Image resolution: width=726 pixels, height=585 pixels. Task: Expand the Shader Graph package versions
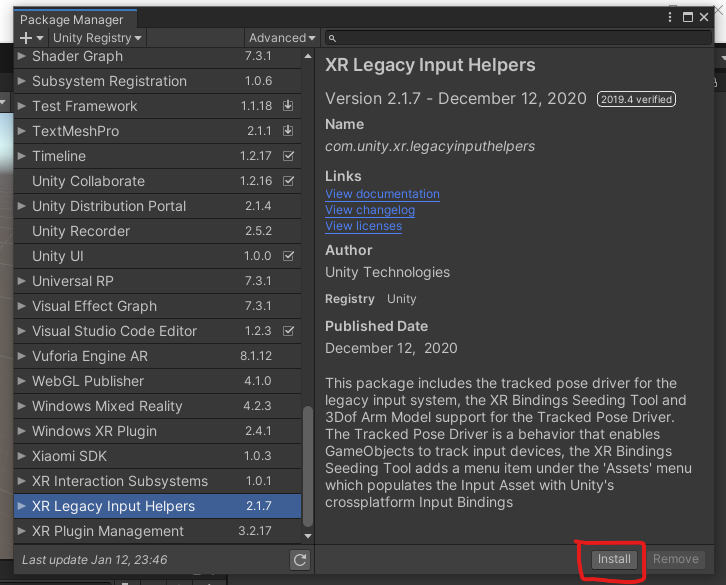point(21,56)
